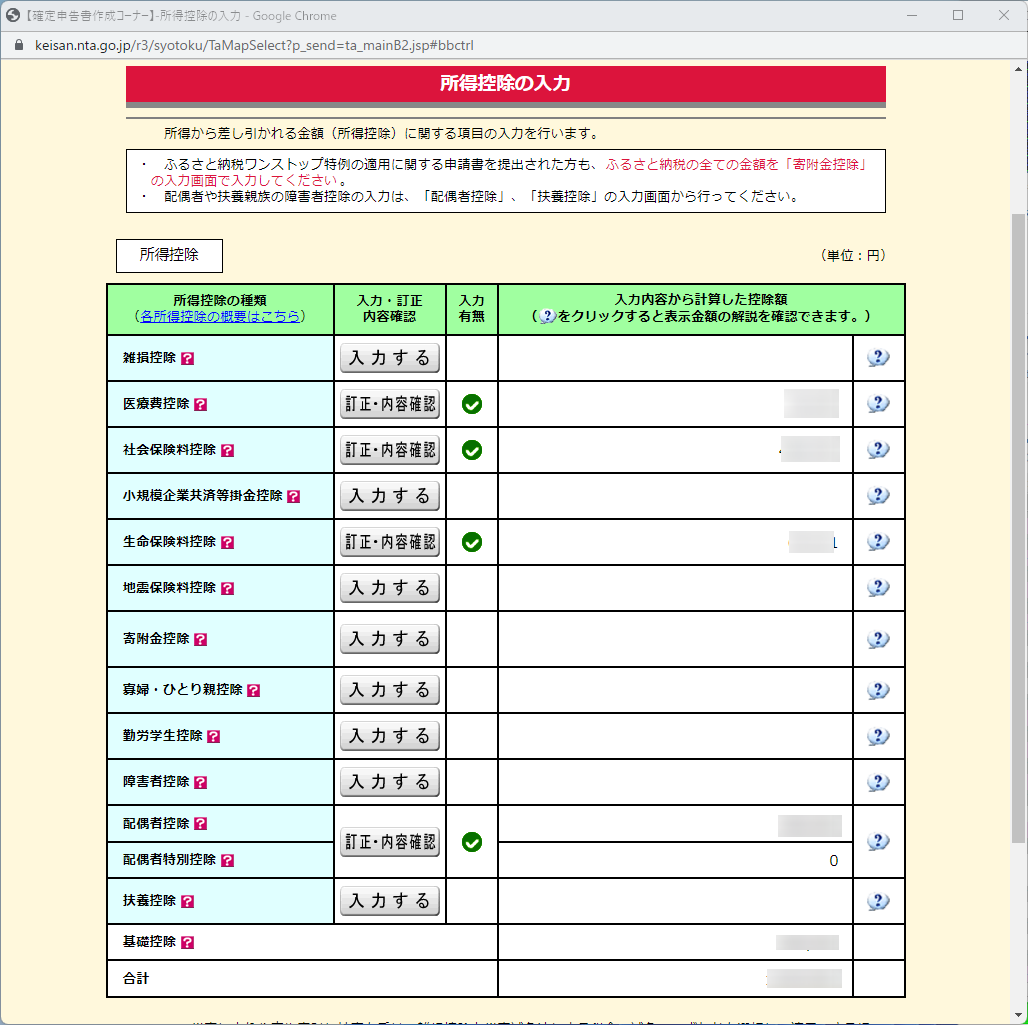The height and width of the screenshot is (1025, 1028).
Task: Open the 各所得控除の概要はこちら link
Action: (220, 316)
